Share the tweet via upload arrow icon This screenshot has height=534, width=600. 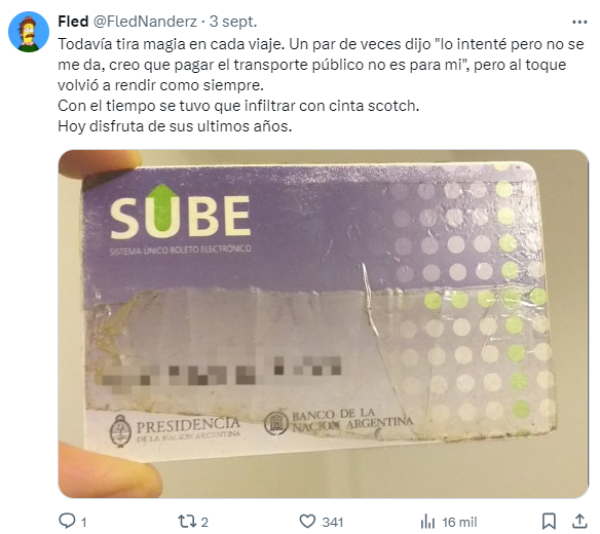tap(580, 521)
